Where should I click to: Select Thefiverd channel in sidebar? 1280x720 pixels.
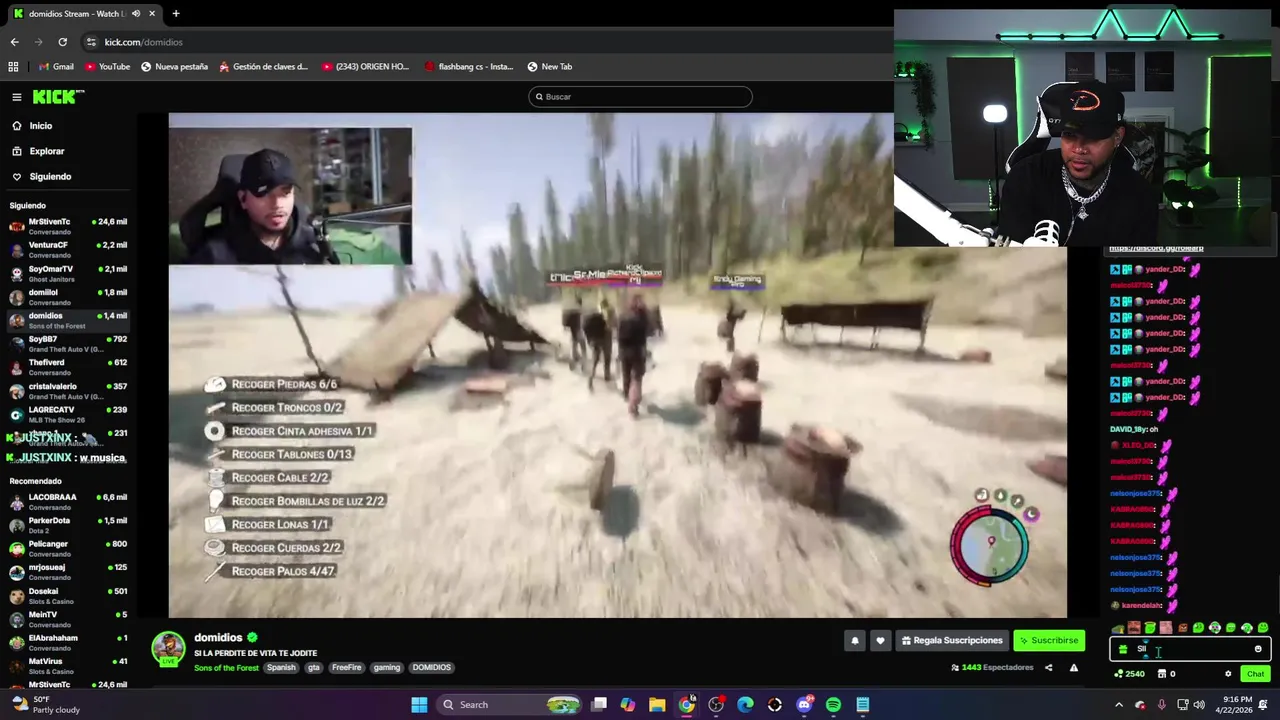(66, 366)
